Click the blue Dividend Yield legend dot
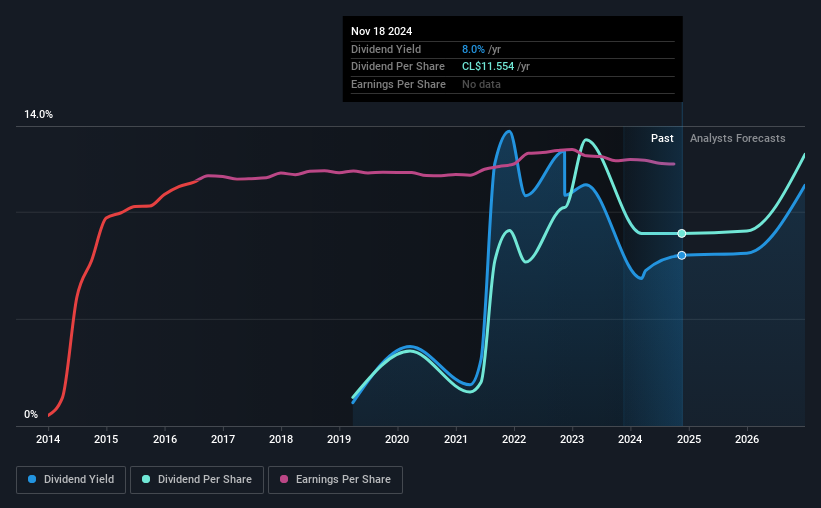The image size is (821, 508). click(x=32, y=479)
